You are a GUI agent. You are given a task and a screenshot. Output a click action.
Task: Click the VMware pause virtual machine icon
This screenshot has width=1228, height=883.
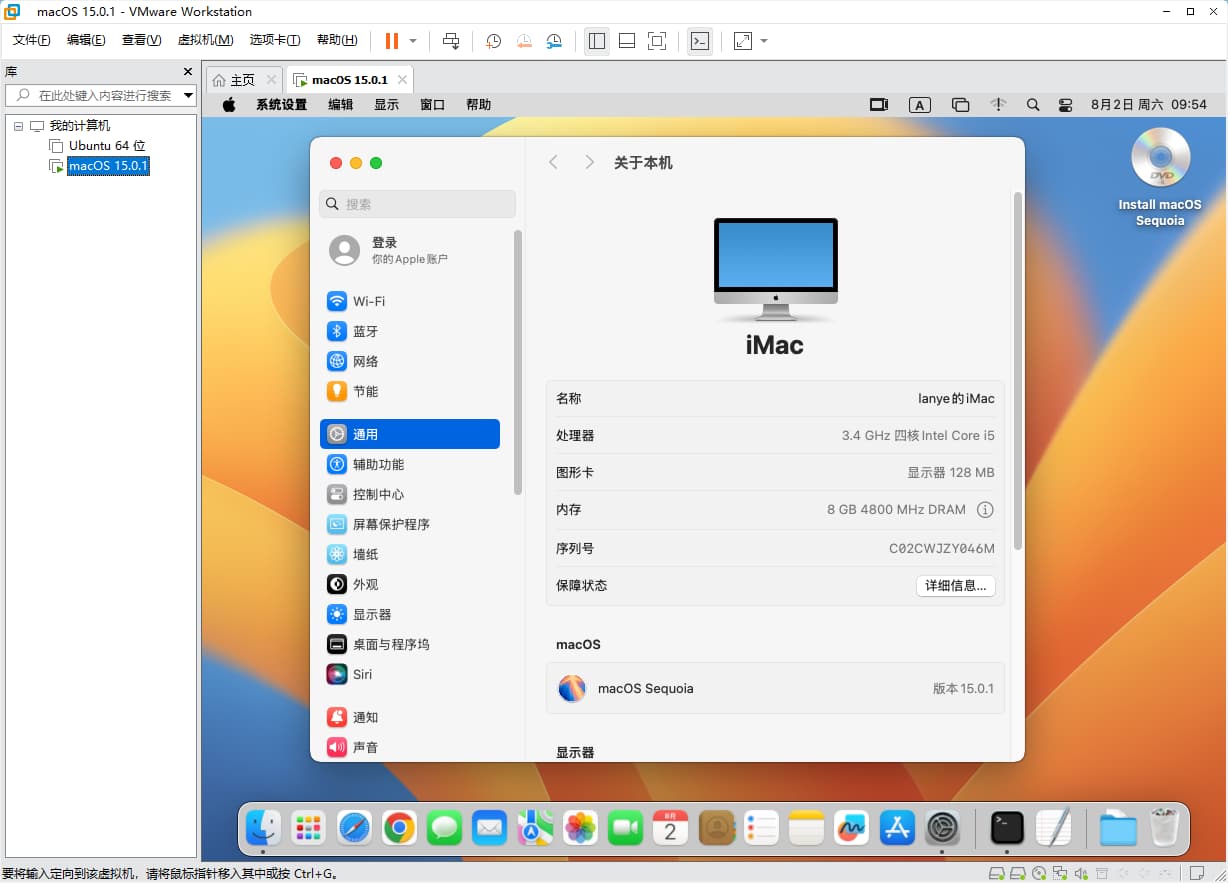point(392,41)
